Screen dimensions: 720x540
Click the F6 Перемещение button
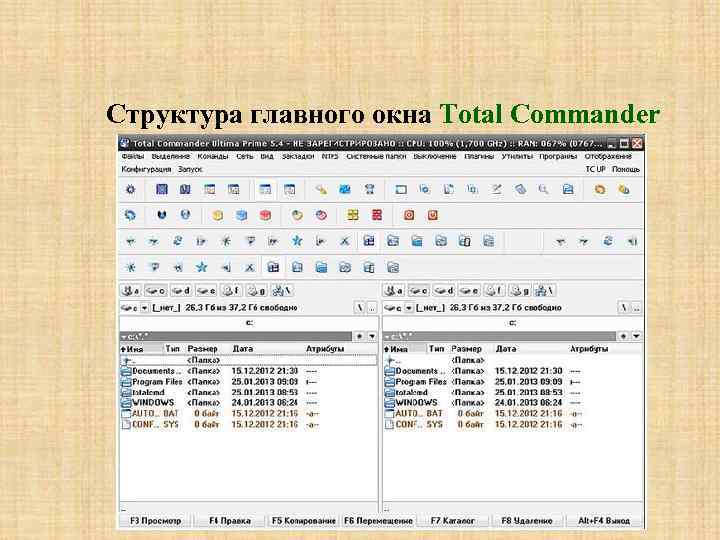pyautogui.click(x=378, y=521)
